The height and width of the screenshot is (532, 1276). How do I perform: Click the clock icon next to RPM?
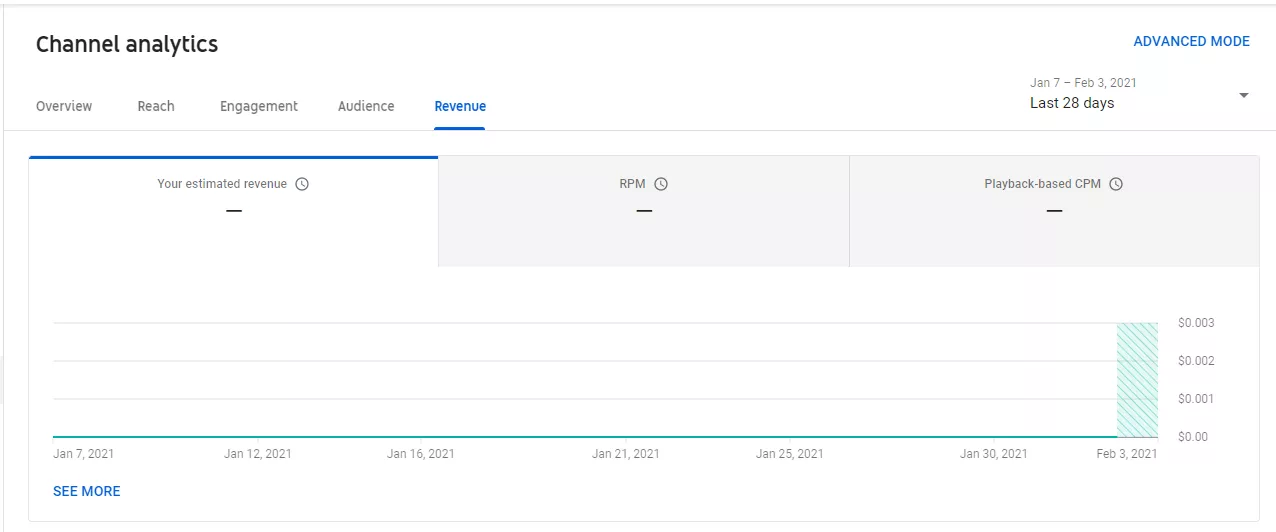pyautogui.click(x=661, y=184)
